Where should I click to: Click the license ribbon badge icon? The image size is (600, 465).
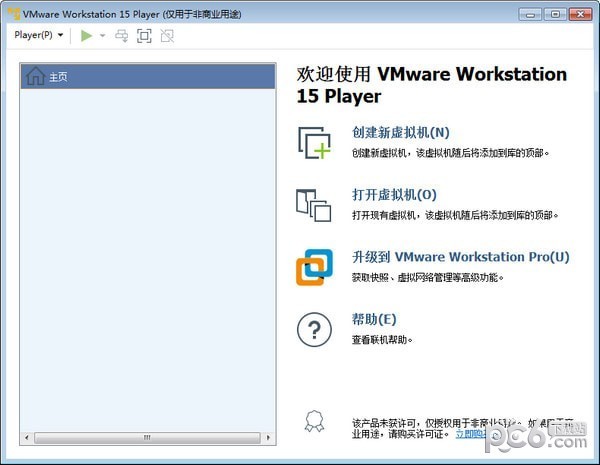coord(314,421)
